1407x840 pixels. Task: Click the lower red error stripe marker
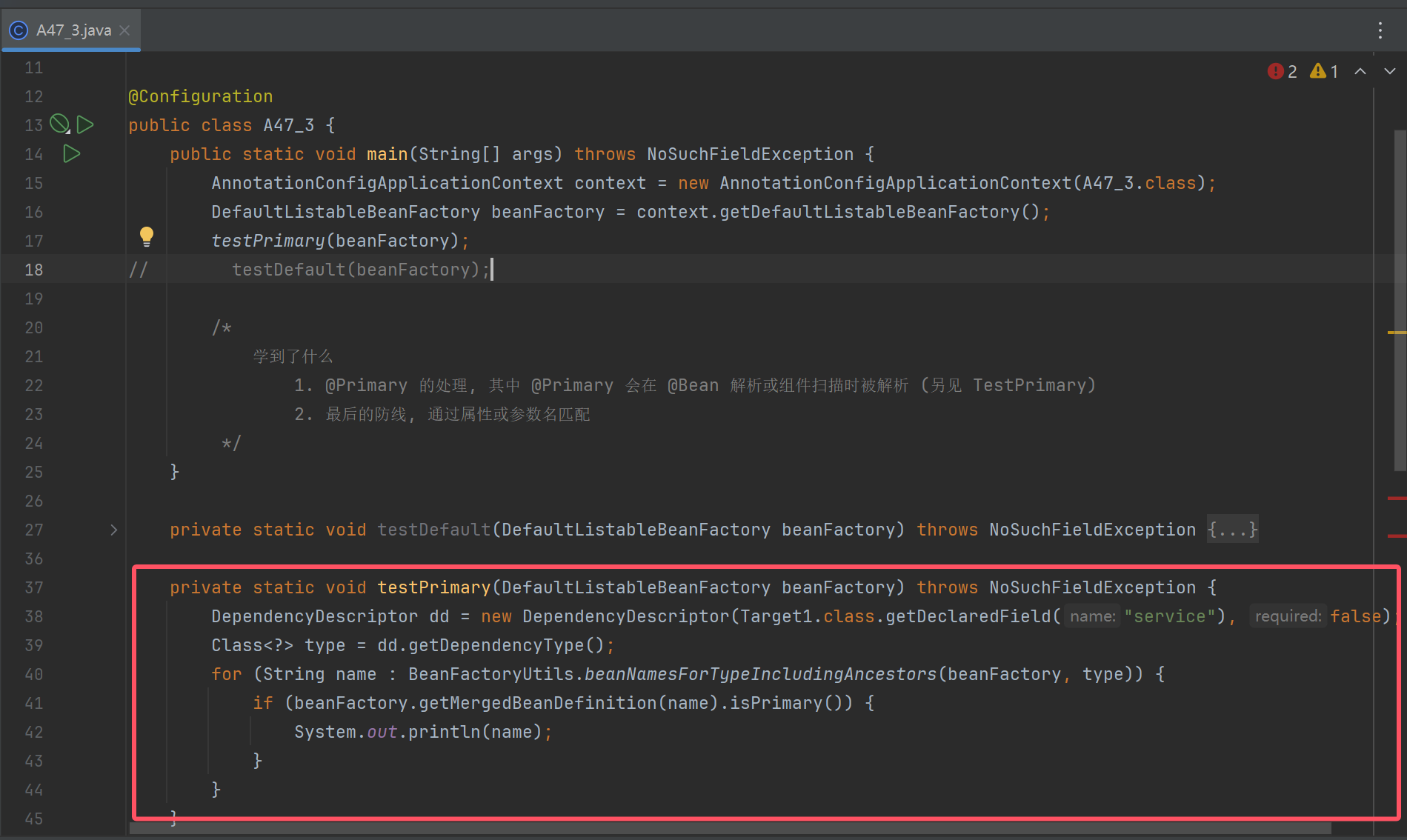pos(1397,536)
